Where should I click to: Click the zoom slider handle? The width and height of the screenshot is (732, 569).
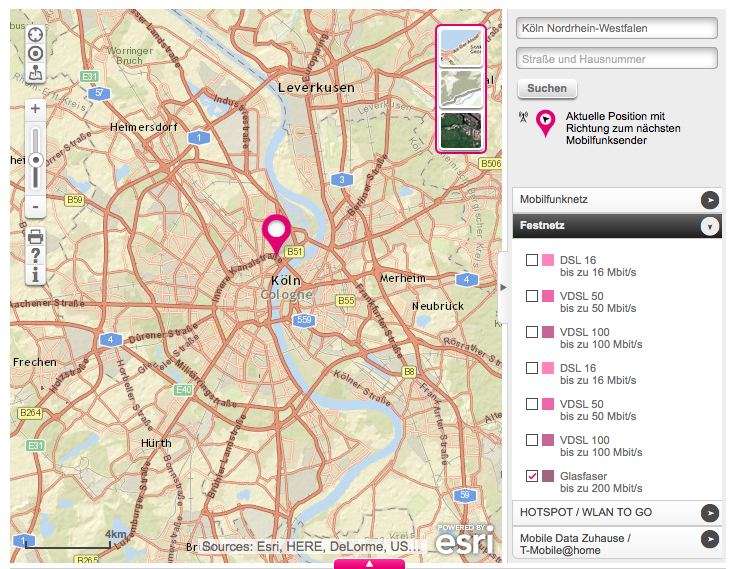point(35,160)
